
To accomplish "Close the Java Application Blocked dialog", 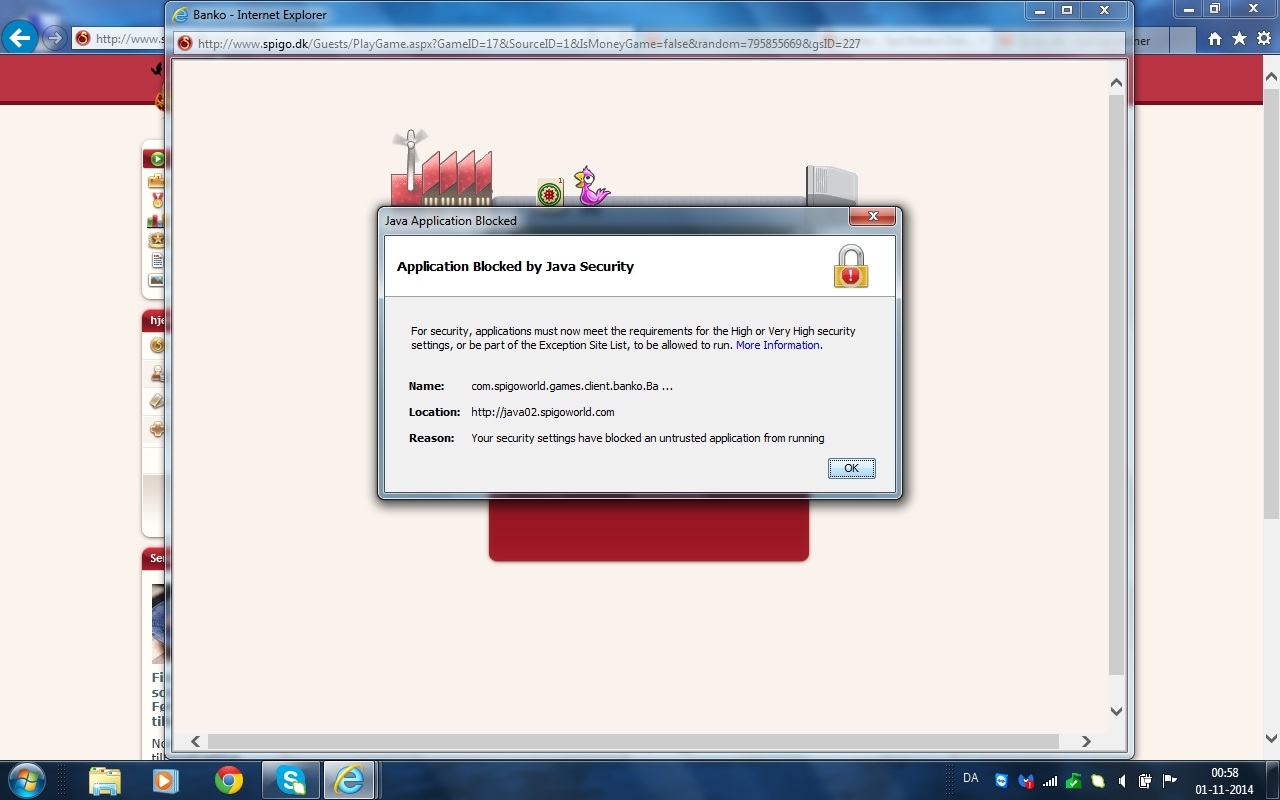I will [872, 217].
